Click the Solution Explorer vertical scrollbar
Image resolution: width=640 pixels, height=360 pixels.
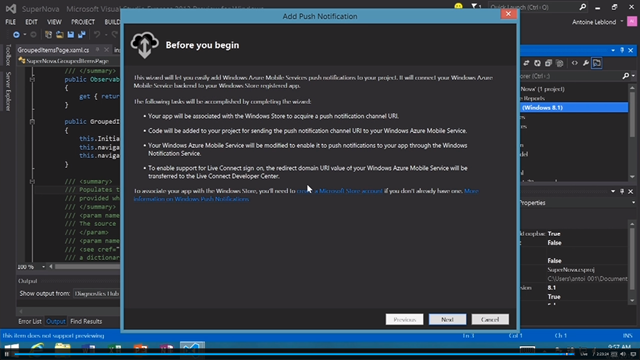coord(632,133)
